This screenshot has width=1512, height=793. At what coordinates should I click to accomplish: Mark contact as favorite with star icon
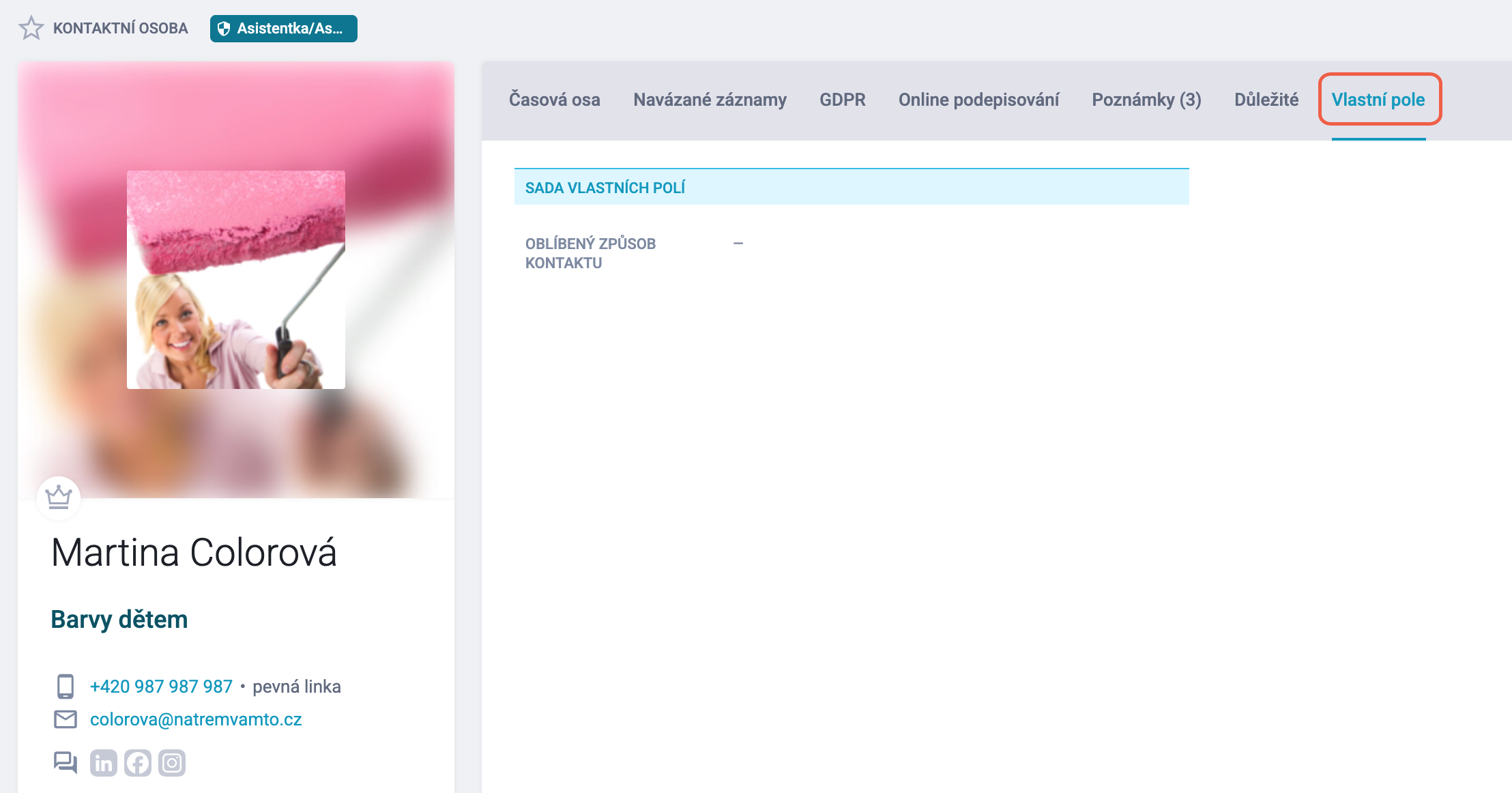tap(31, 28)
